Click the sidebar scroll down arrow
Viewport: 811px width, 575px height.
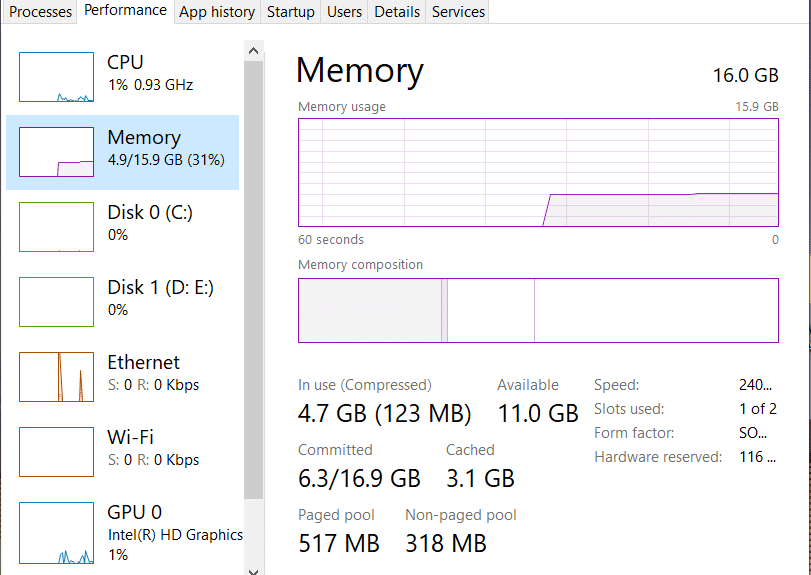253,569
